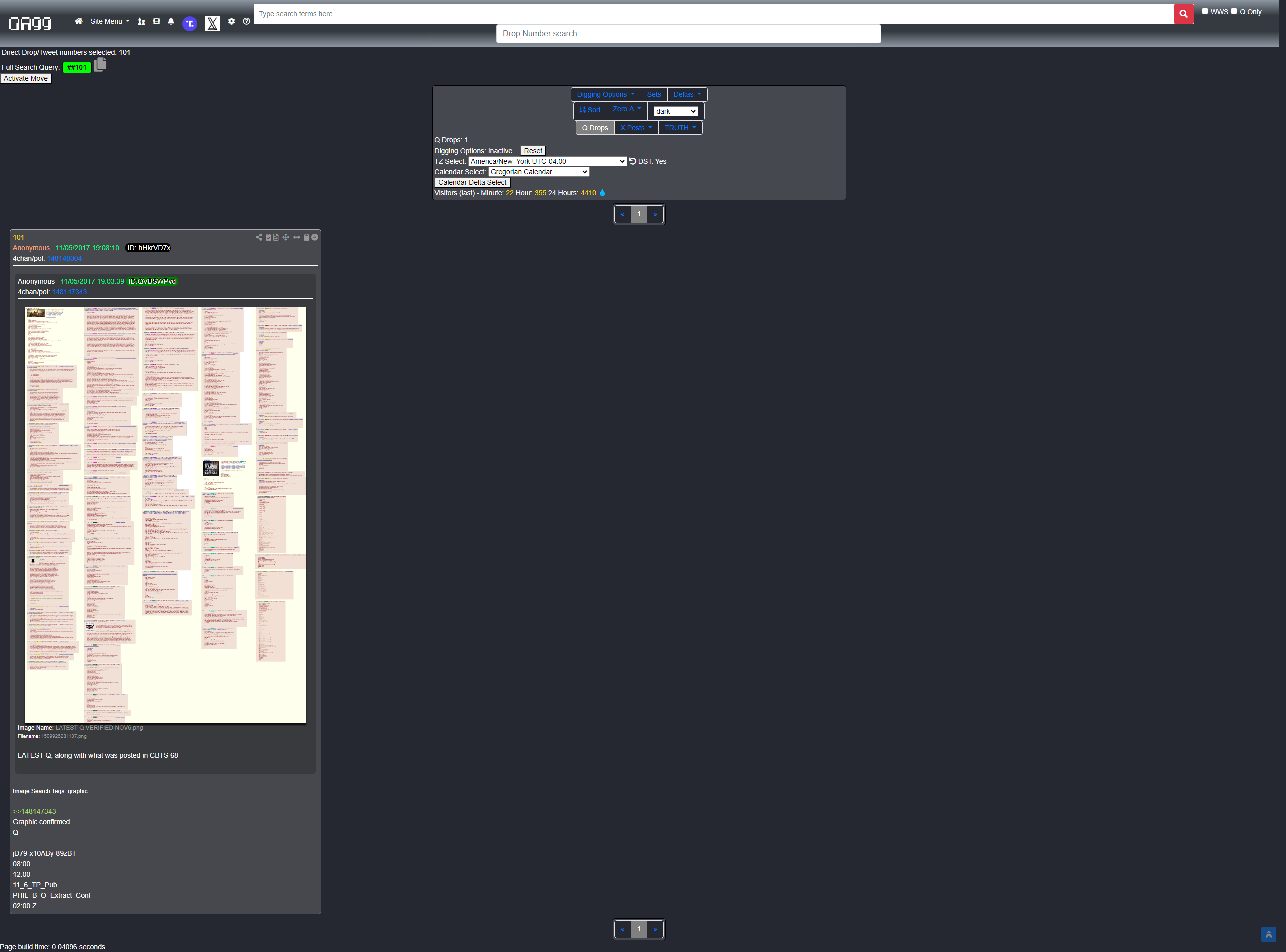Click Calendar Delta Select button
The width and height of the screenshot is (1286, 952).
472,183
